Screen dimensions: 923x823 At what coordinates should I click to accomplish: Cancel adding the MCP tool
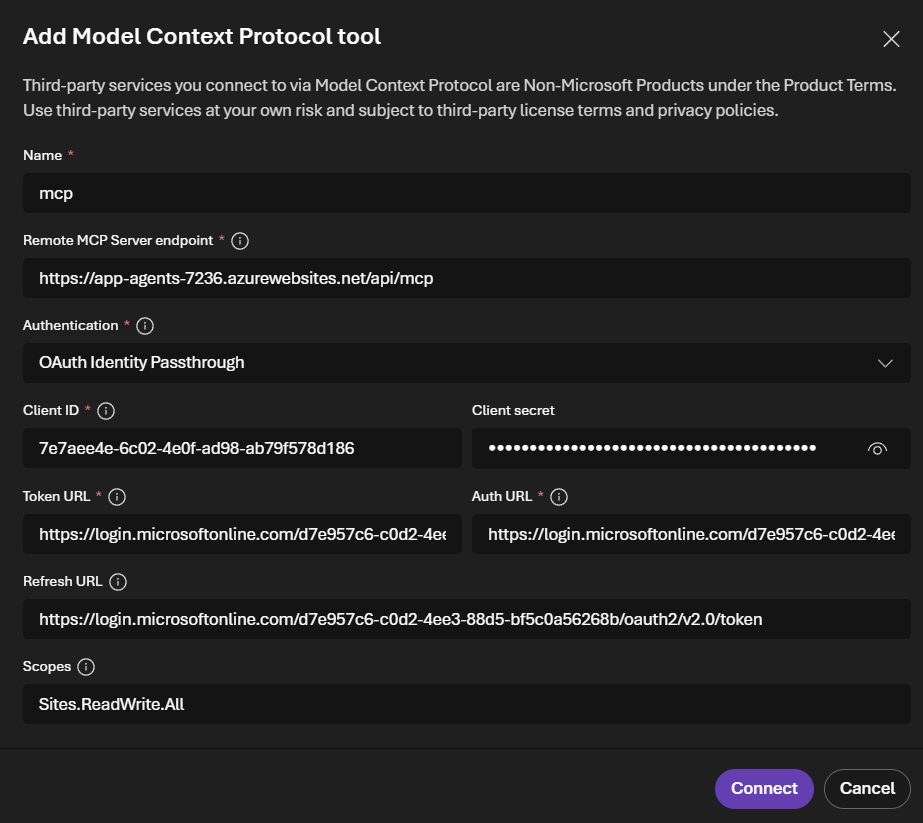click(x=867, y=788)
